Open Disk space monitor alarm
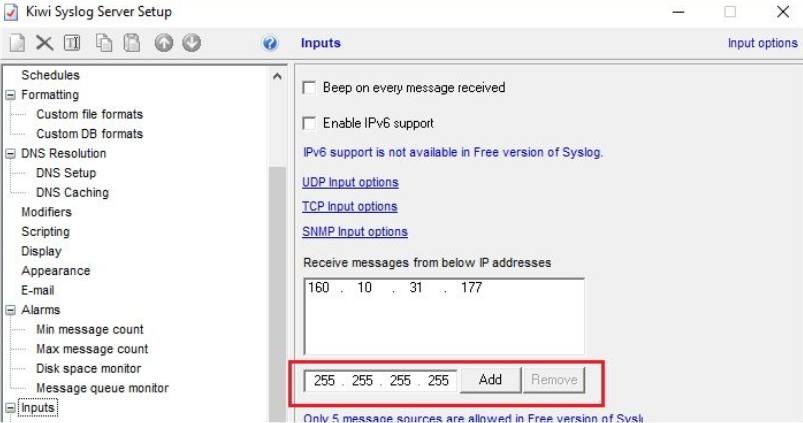Screen dimensions: 803x423 tap(88, 368)
